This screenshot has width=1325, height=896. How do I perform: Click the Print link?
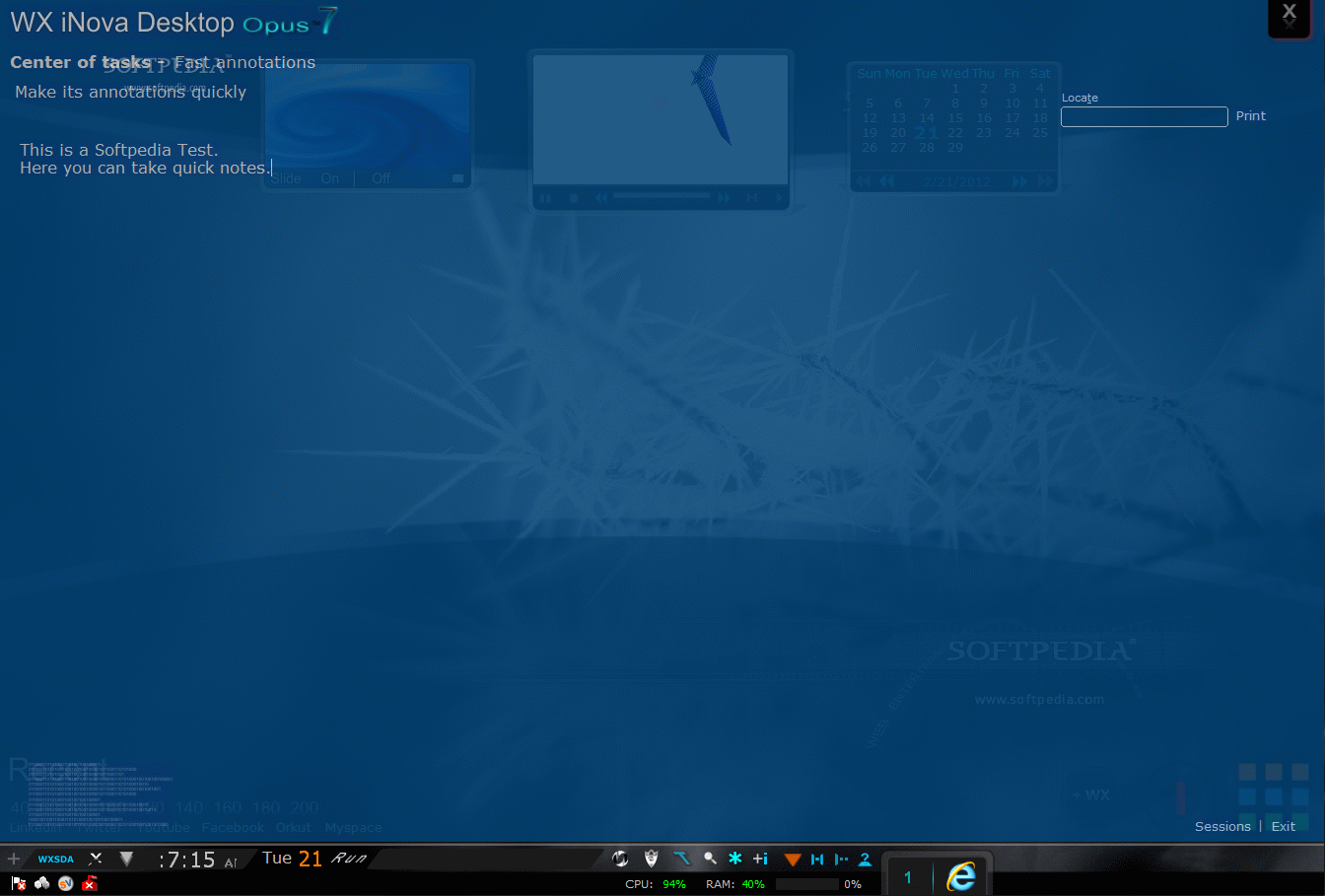[x=1251, y=116]
